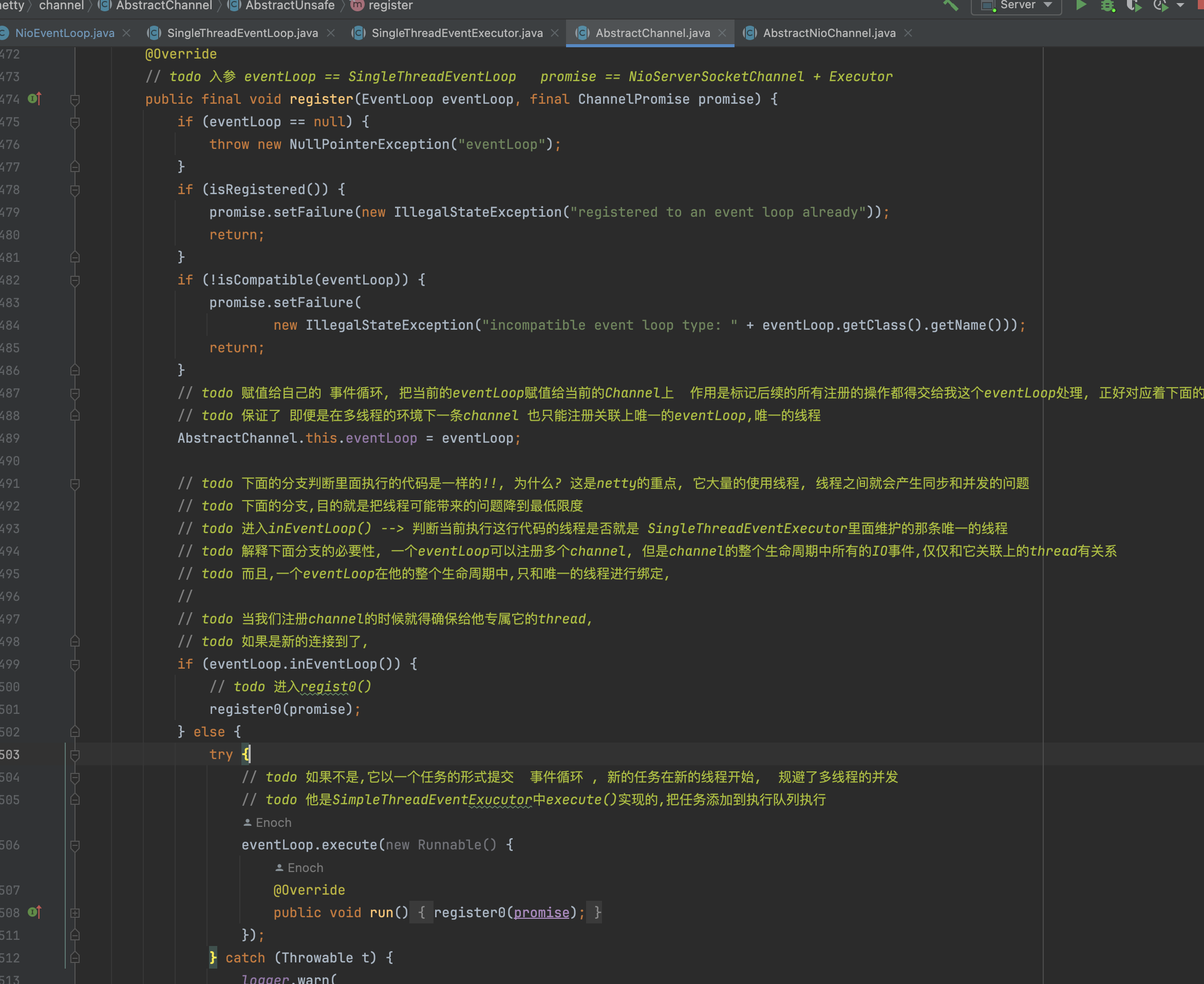Click the implements gutter icon on line 474
The width and height of the screenshot is (1204, 984).
click(34, 99)
